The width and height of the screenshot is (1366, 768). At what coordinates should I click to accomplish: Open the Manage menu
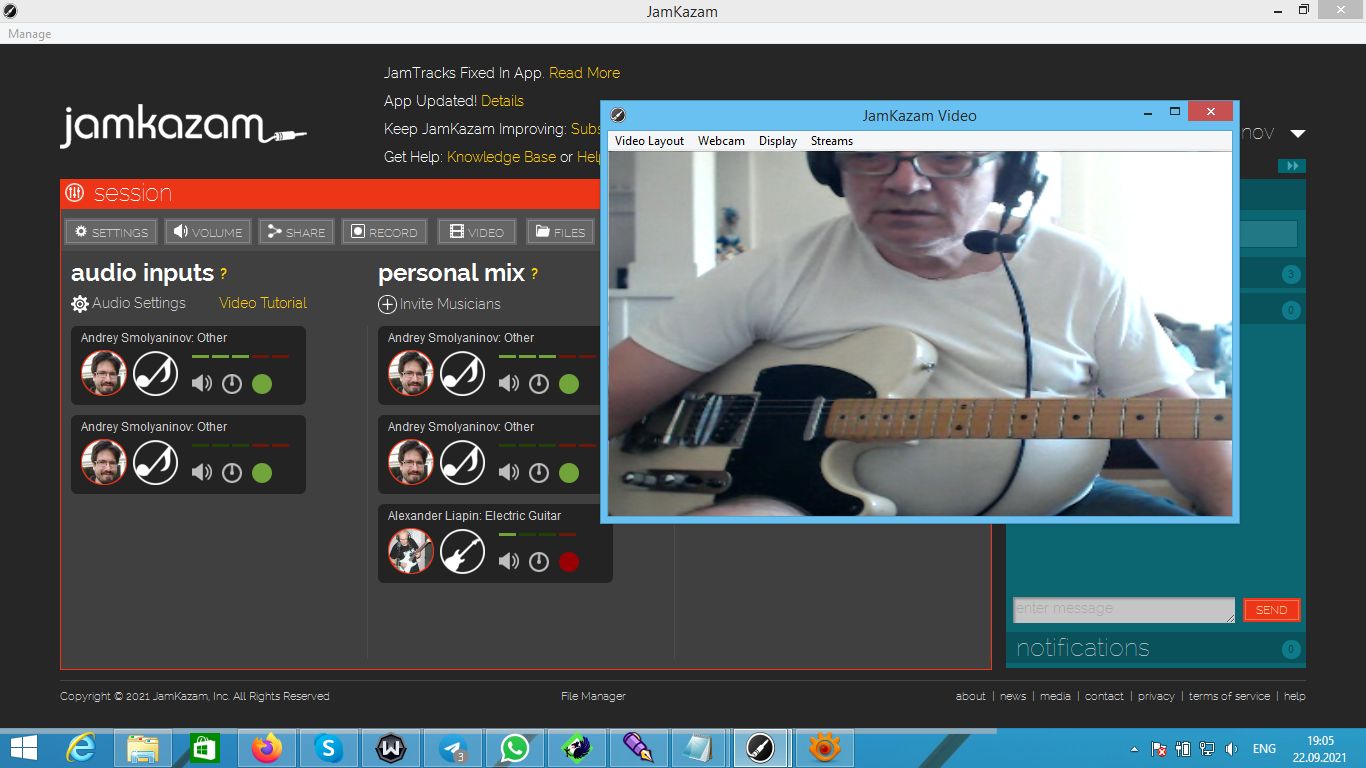29,34
